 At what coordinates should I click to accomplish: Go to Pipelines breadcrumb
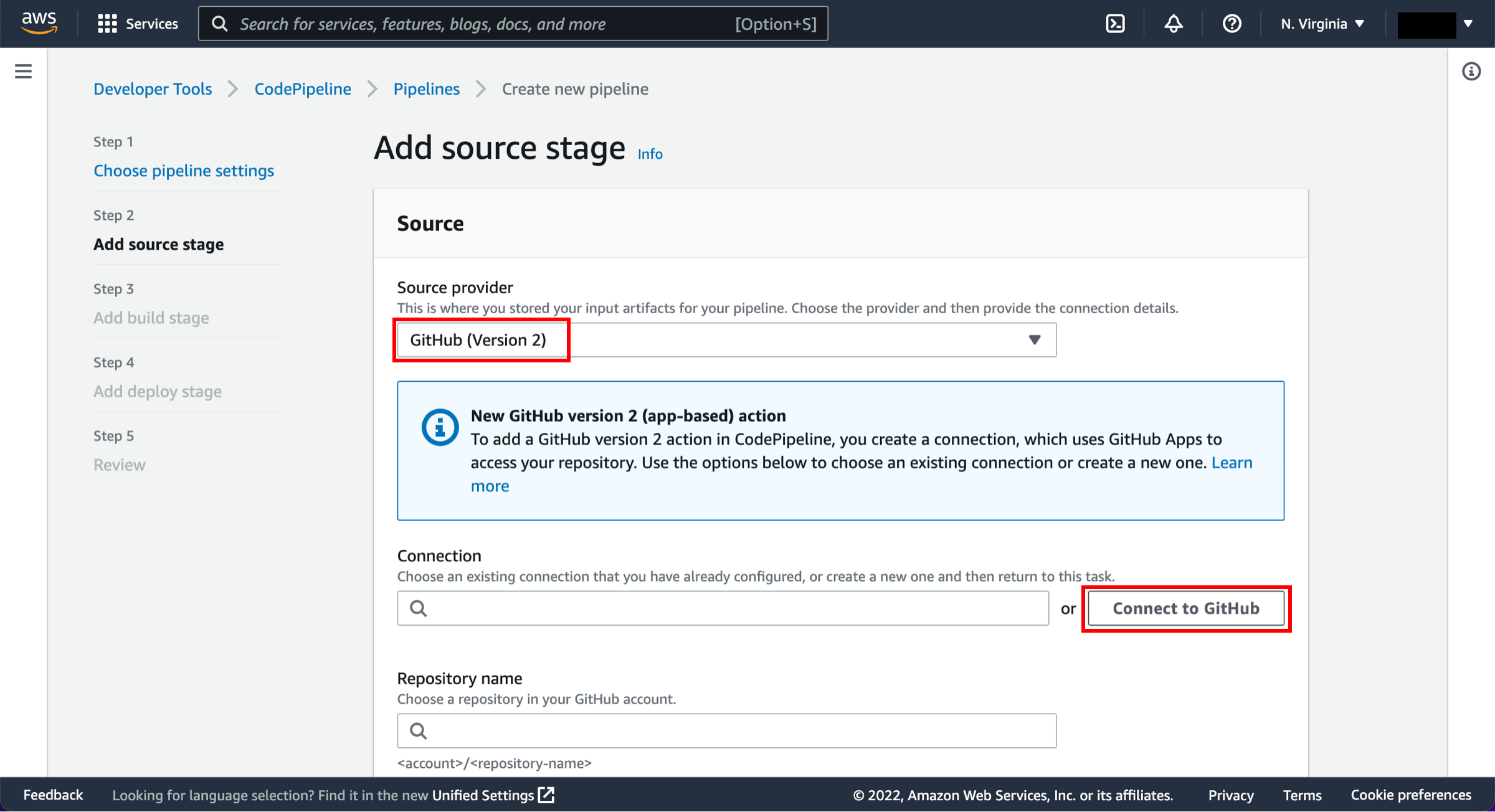point(427,89)
